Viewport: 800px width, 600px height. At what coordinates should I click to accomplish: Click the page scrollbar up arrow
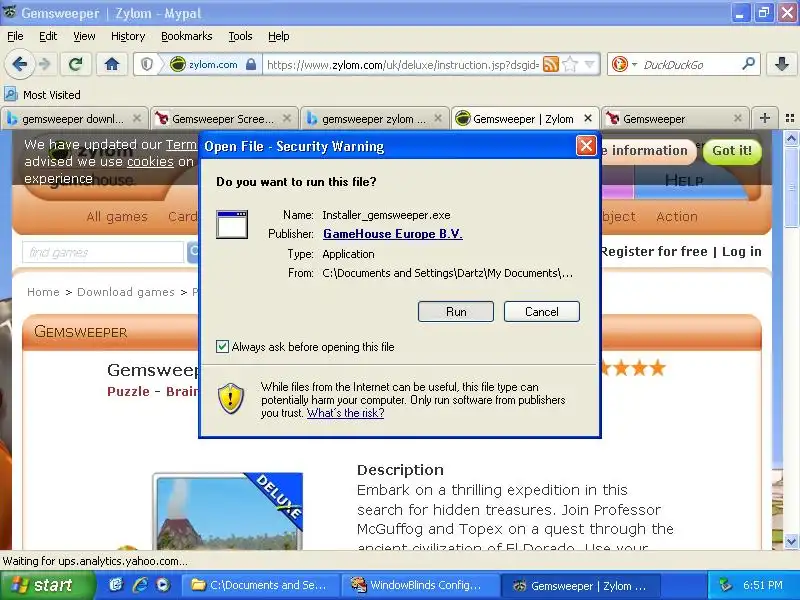[x=791, y=138]
